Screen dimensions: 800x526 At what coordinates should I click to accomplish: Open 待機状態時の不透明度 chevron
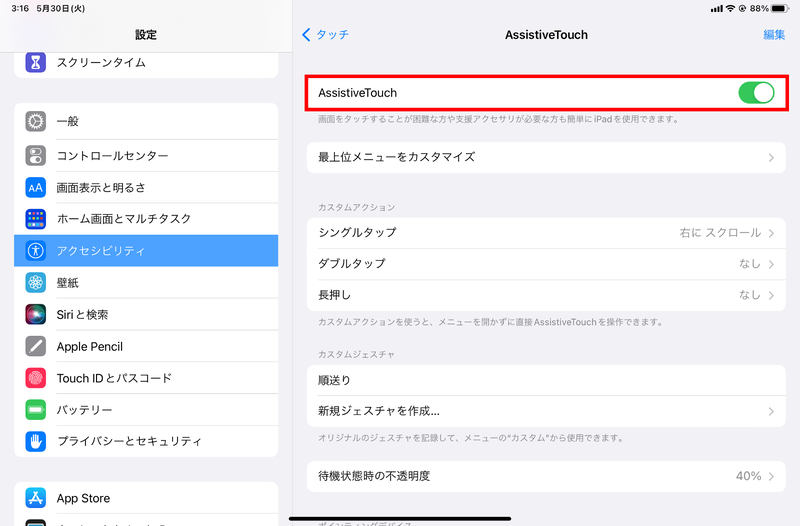(771, 477)
